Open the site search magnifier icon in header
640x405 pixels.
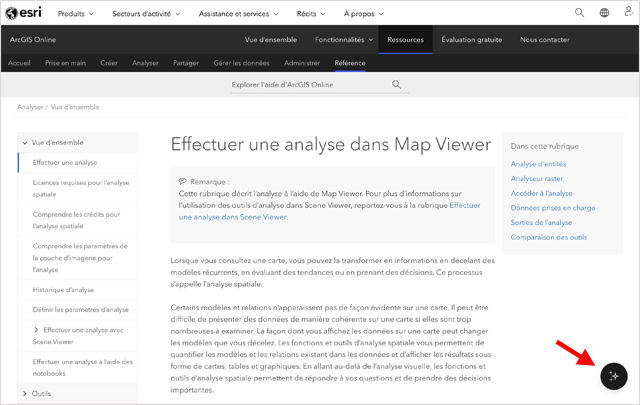click(579, 13)
